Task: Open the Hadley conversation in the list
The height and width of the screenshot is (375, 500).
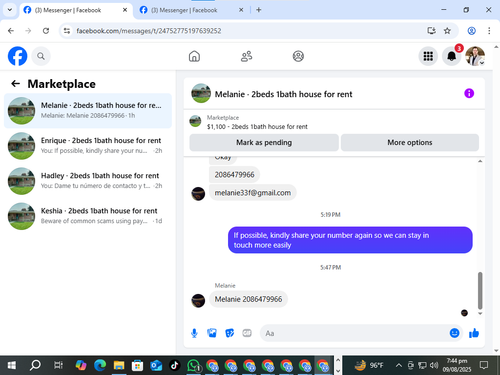Action: 88,181
